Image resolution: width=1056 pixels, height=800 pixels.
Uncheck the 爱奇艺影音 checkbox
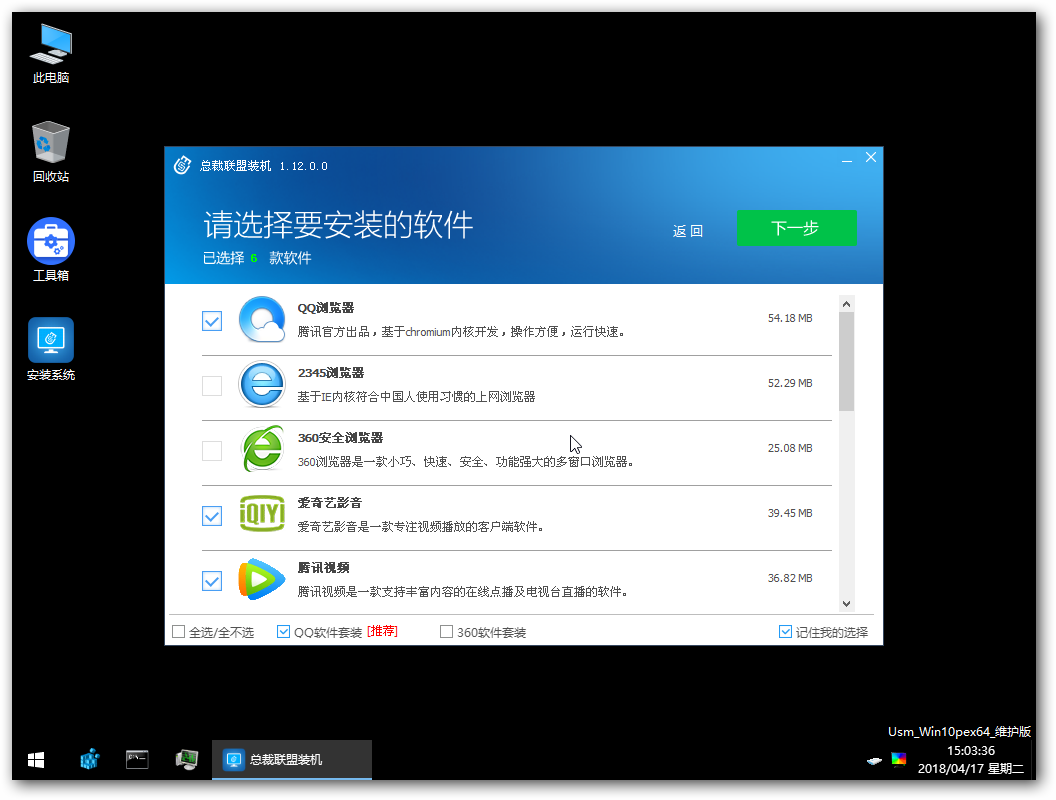(212, 516)
